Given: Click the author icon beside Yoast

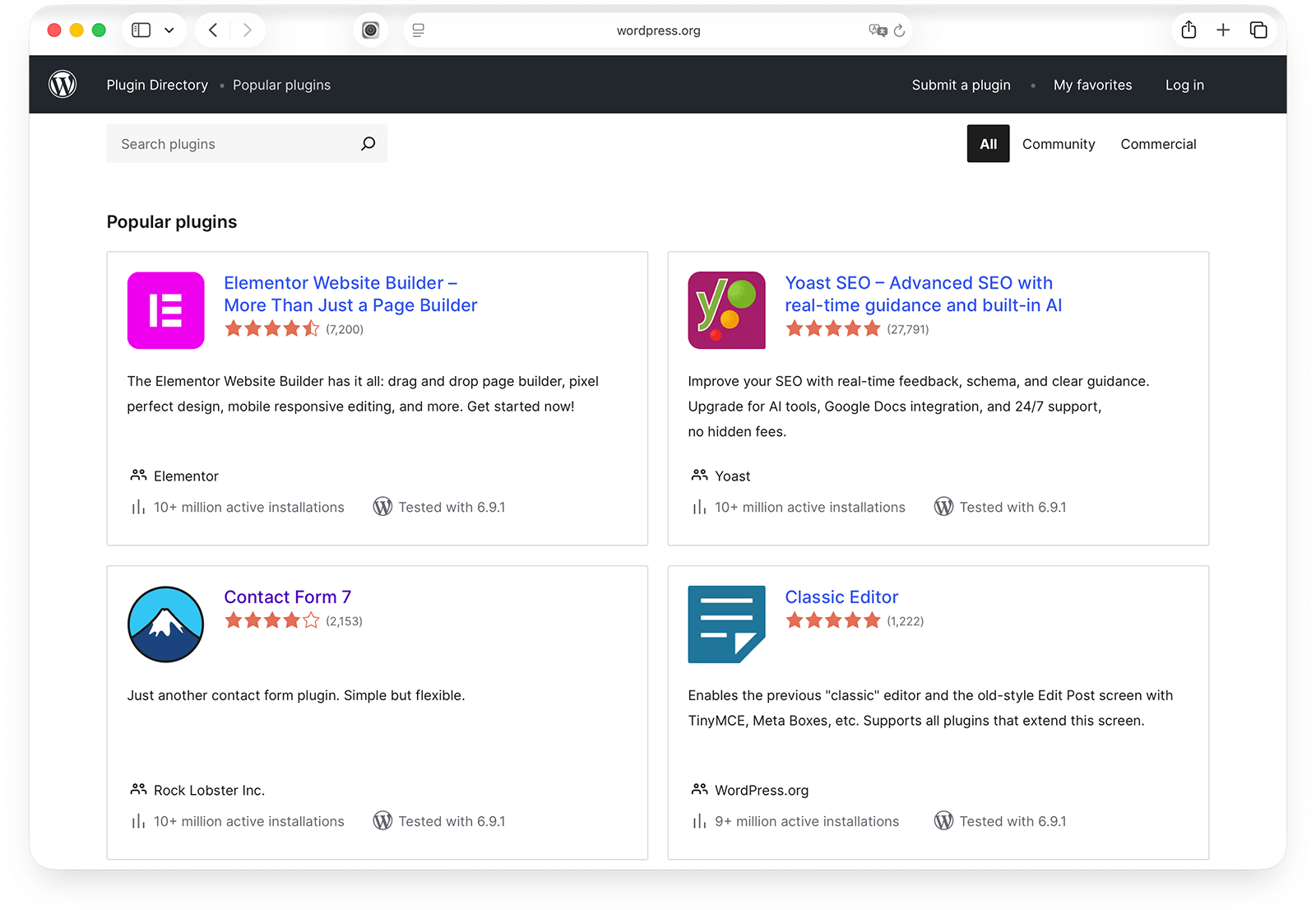Looking at the screenshot, I should (699, 476).
